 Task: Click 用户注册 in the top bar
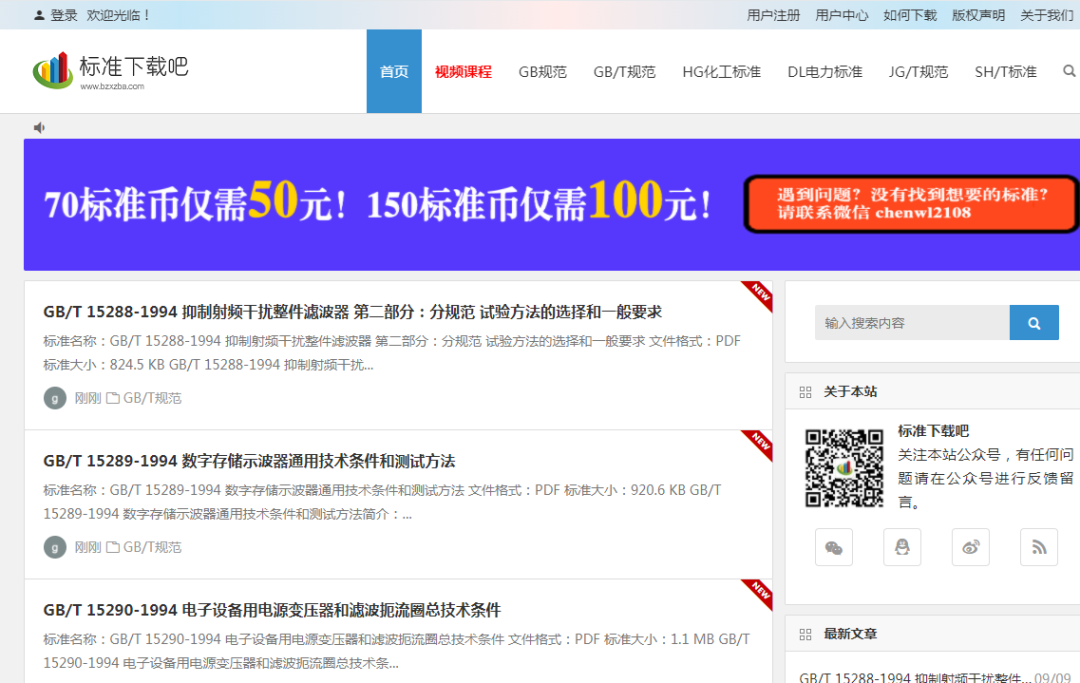tap(772, 14)
